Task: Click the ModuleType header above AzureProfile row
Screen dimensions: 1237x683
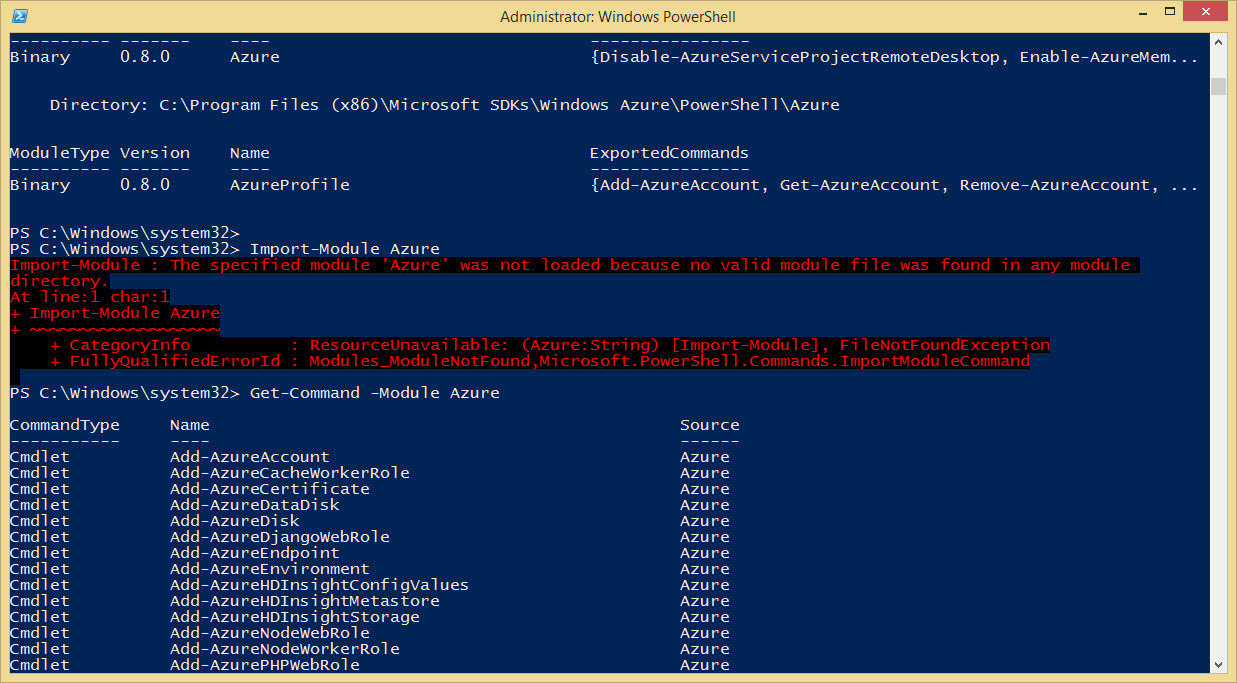Action: (60, 153)
